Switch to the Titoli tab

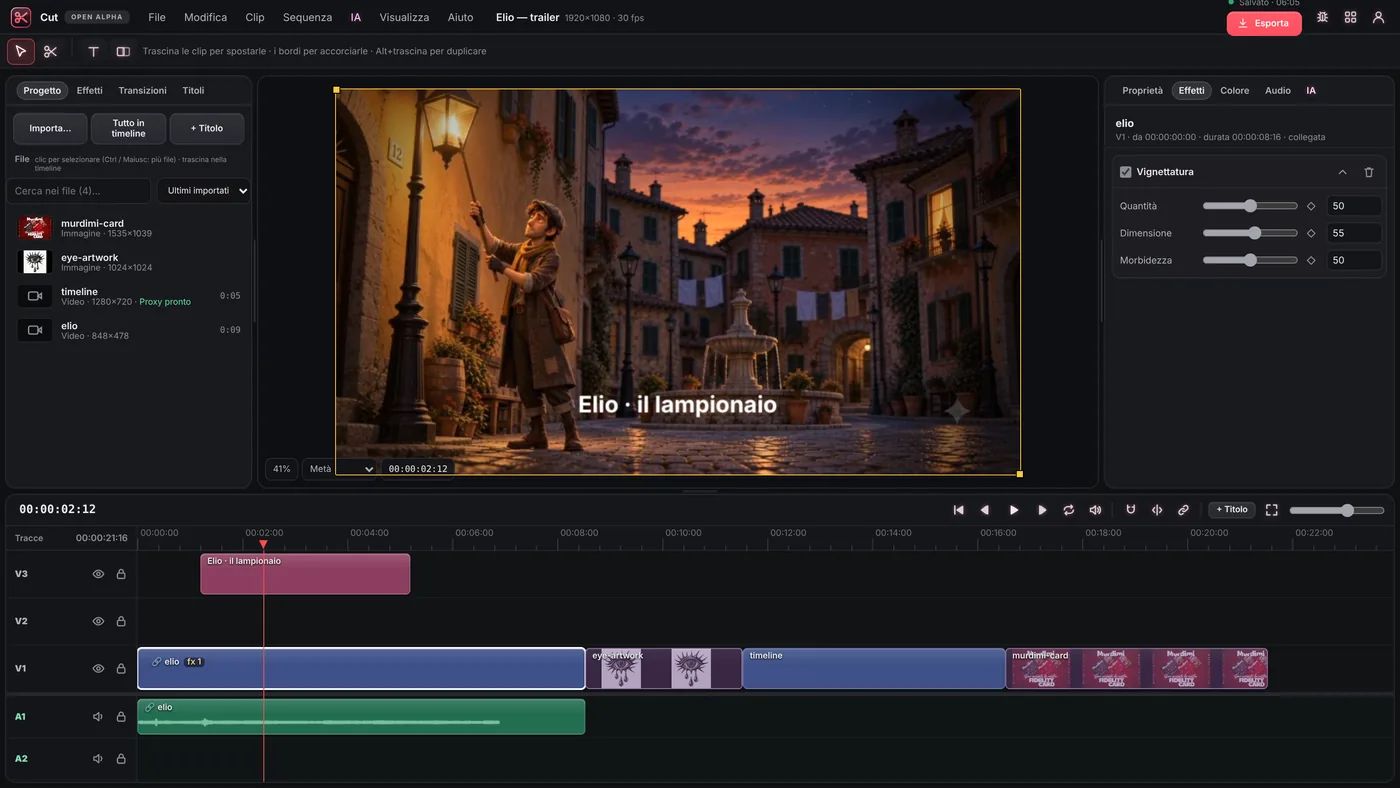(193, 90)
